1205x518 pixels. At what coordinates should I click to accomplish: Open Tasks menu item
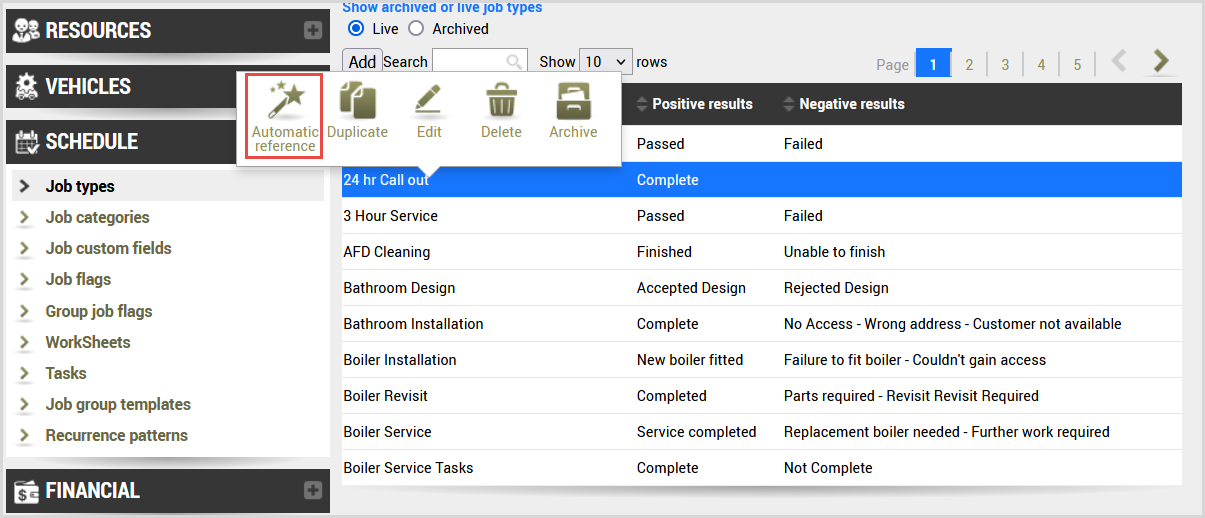[x=66, y=373]
